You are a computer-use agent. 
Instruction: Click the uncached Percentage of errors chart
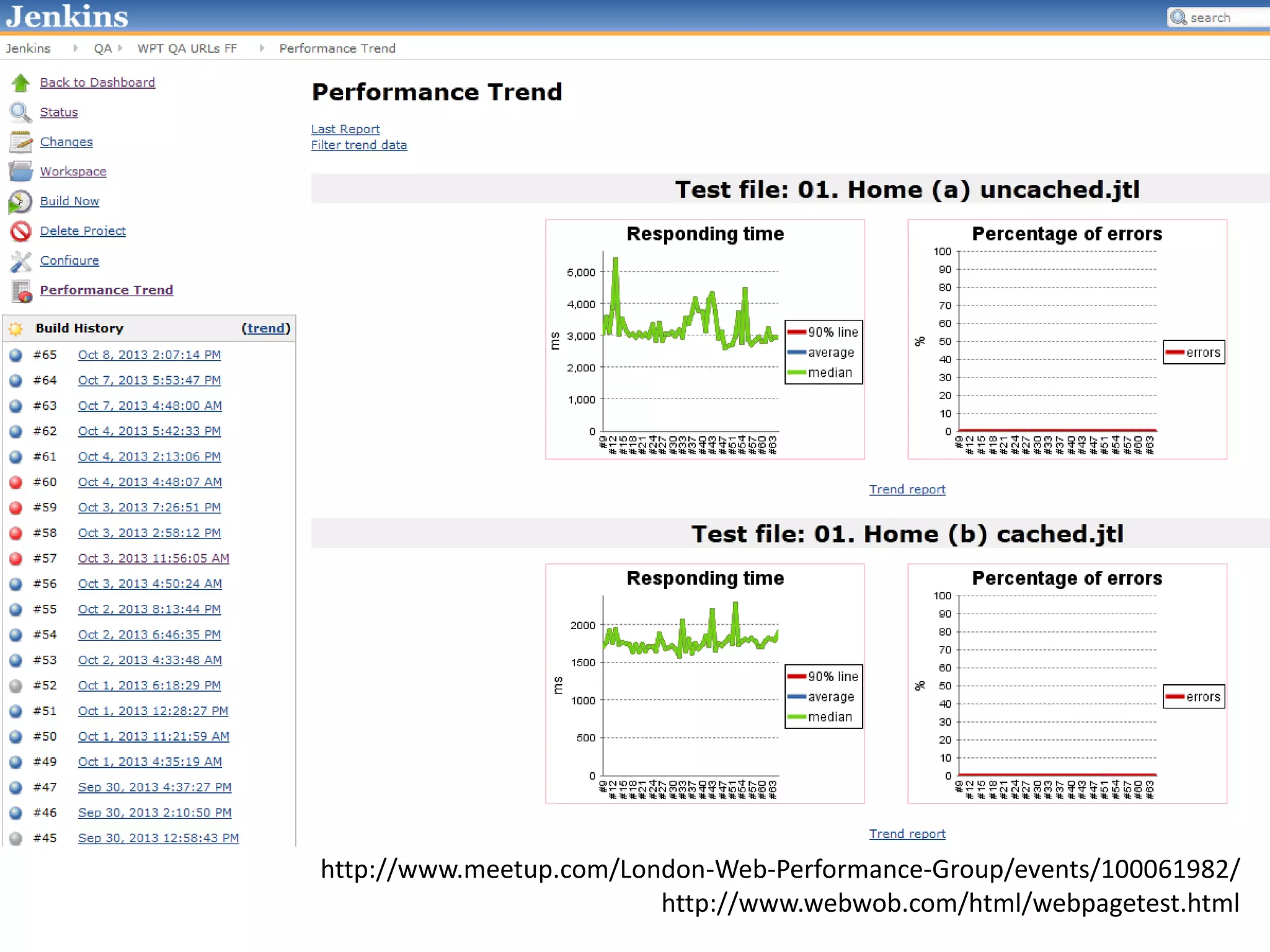[x=1067, y=340]
